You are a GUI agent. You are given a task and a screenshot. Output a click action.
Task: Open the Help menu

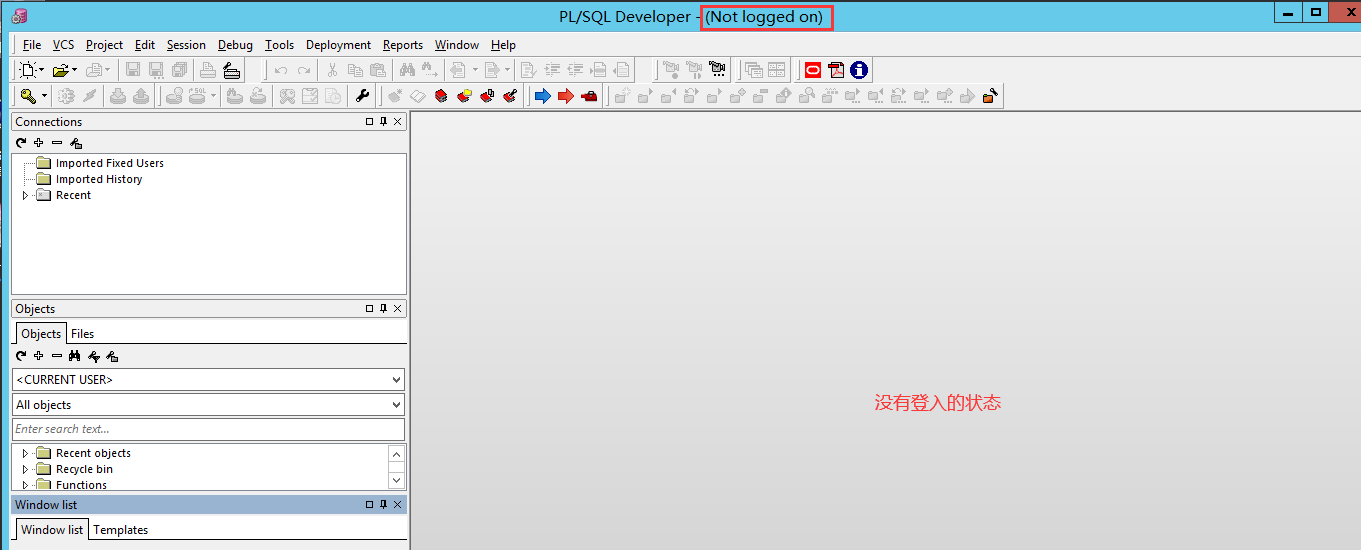503,45
